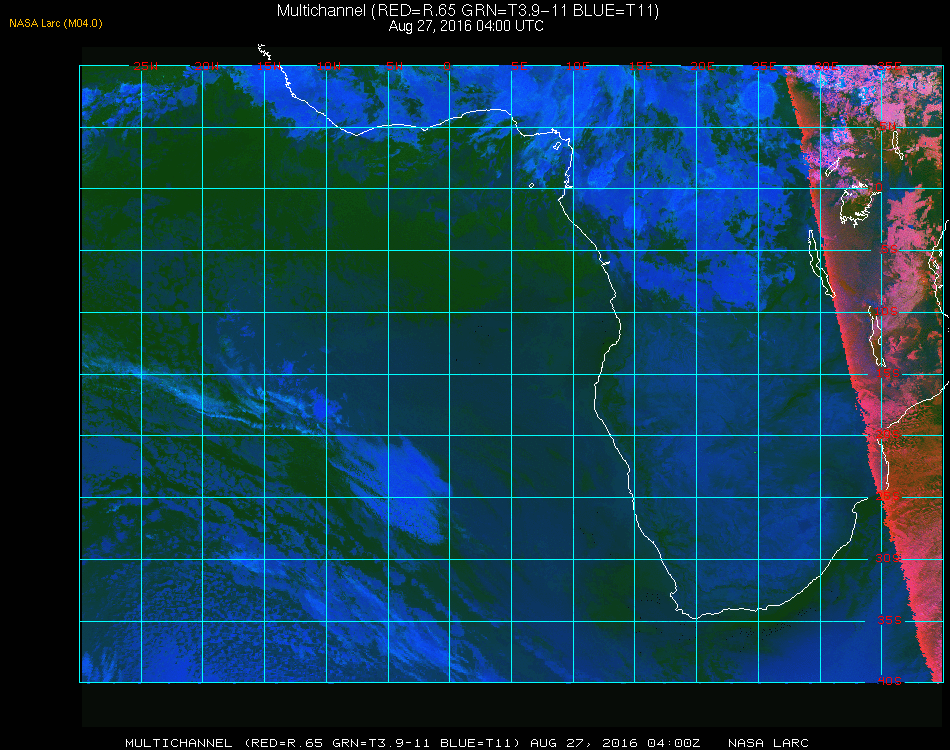Click the 10E longitude label
950x750 pixels.
(x=577, y=66)
